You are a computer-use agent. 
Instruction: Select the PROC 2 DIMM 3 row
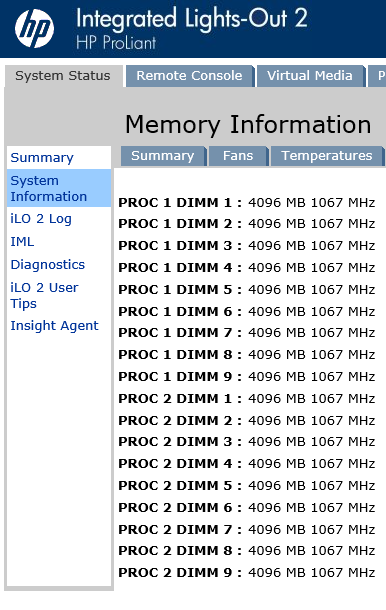(x=247, y=442)
